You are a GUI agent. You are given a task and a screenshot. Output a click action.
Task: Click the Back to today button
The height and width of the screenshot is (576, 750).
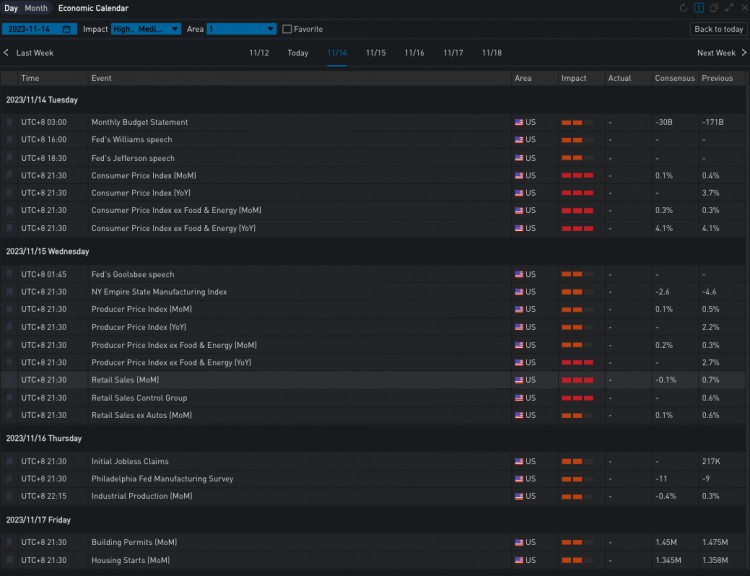(718, 30)
